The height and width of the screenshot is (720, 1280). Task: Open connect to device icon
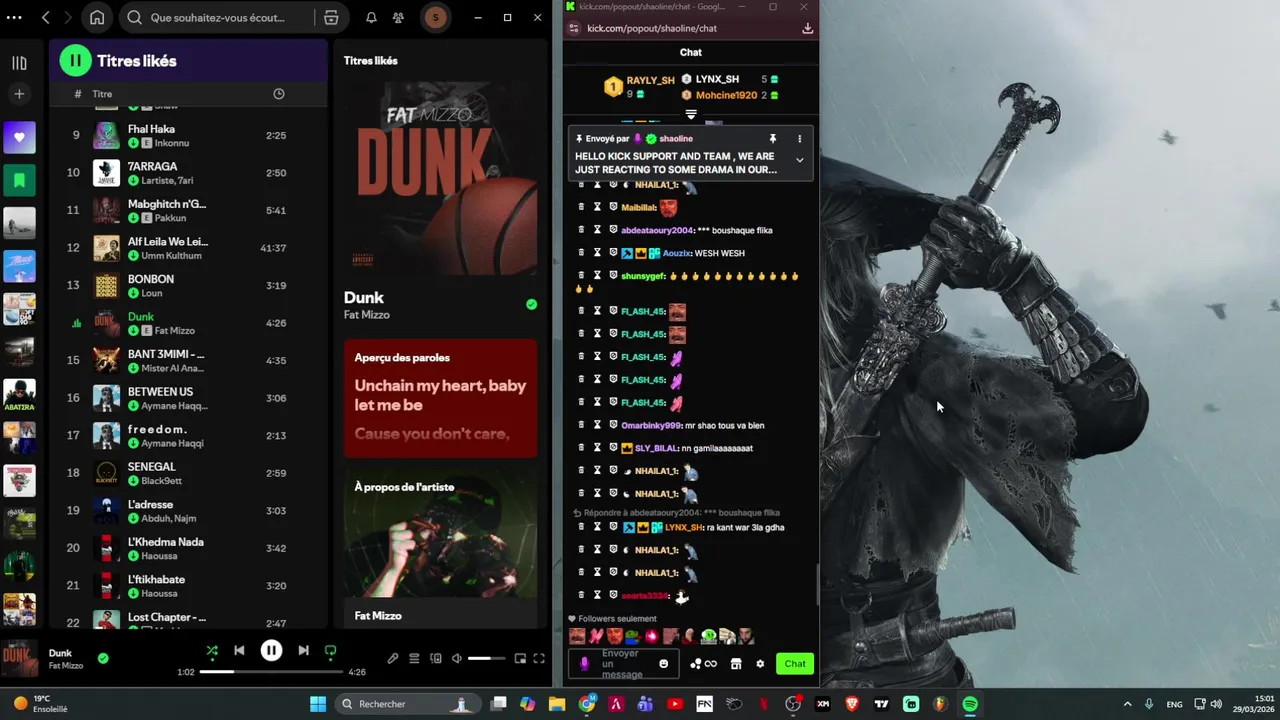click(435, 658)
